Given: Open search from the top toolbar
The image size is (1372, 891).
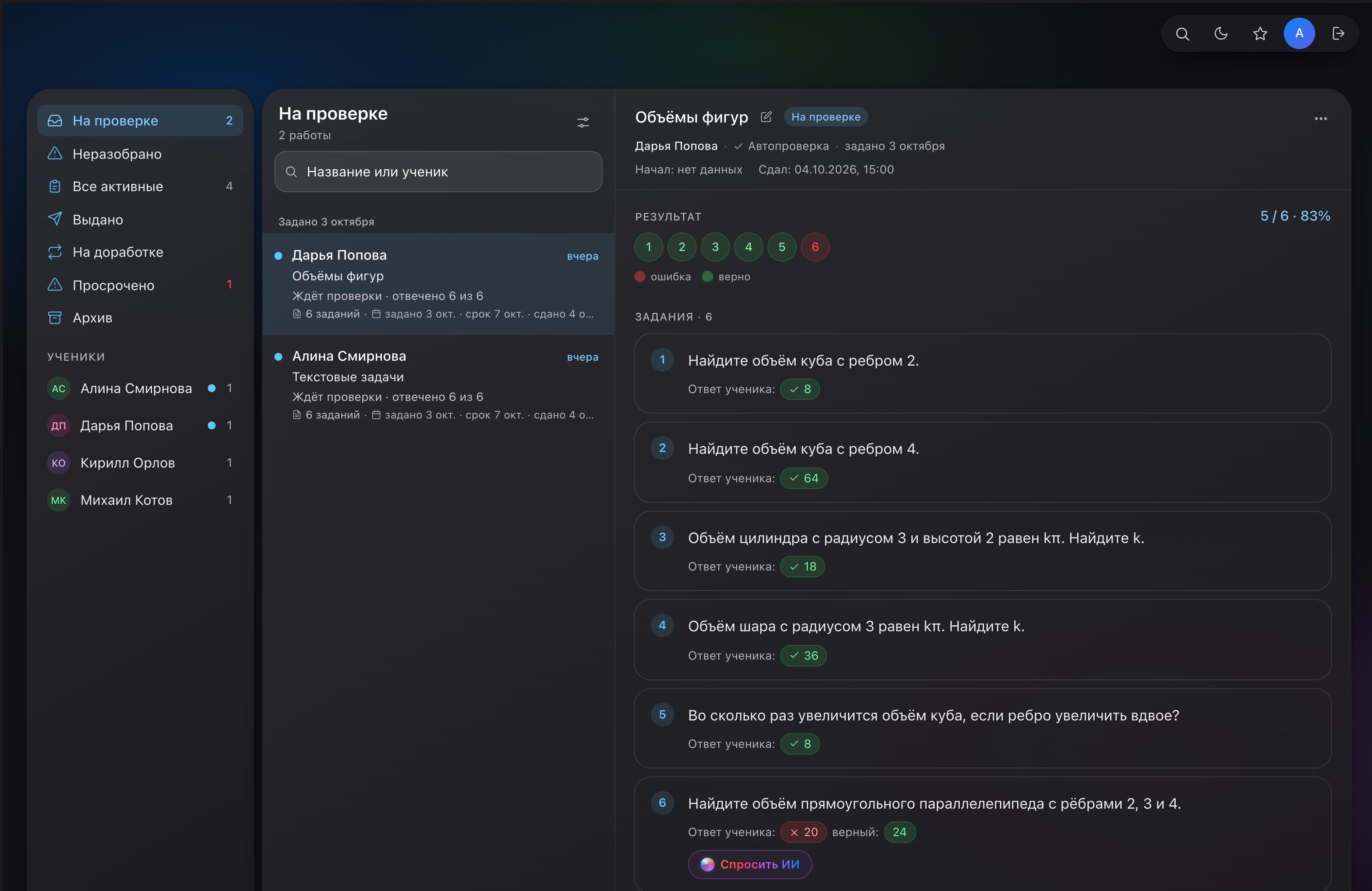Looking at the screenshot, I should (x=1182, y=34).
